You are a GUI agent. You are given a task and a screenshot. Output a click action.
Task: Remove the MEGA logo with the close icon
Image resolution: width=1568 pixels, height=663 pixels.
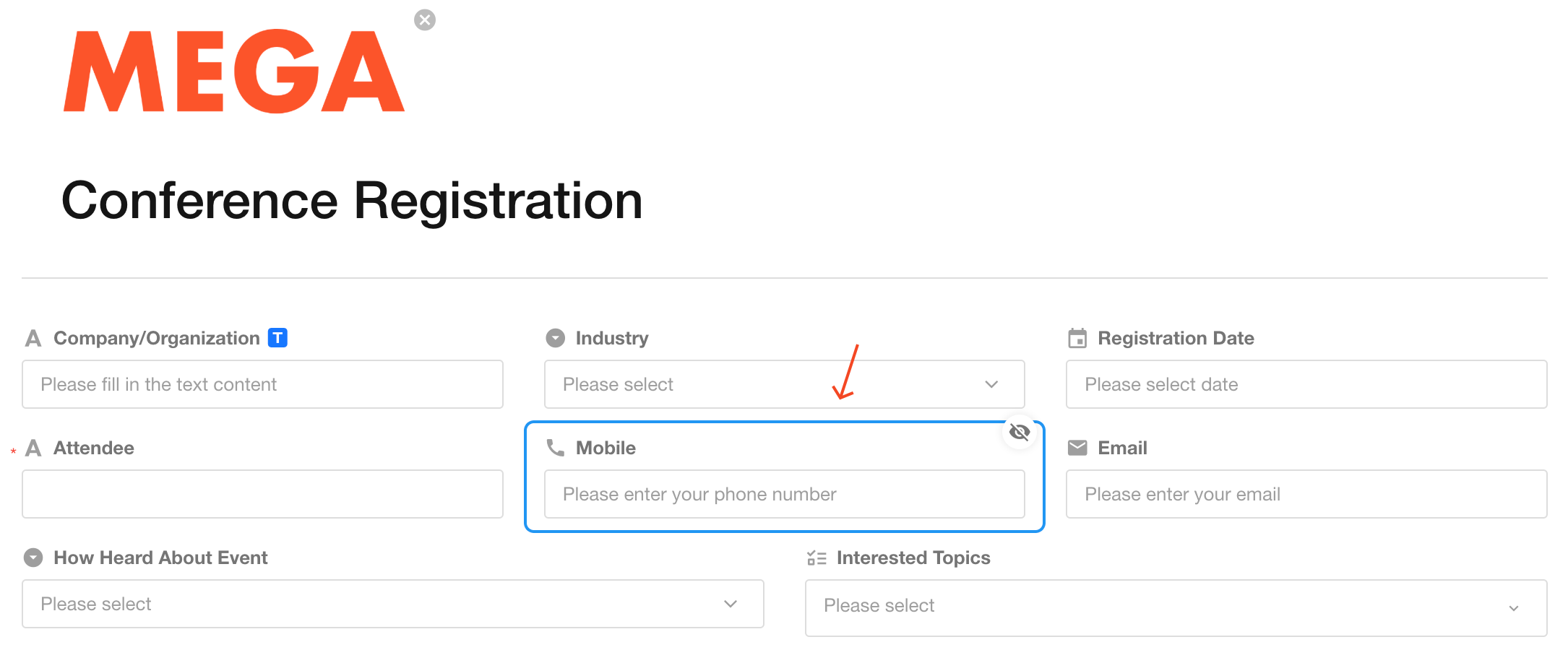tap(425, 19)
